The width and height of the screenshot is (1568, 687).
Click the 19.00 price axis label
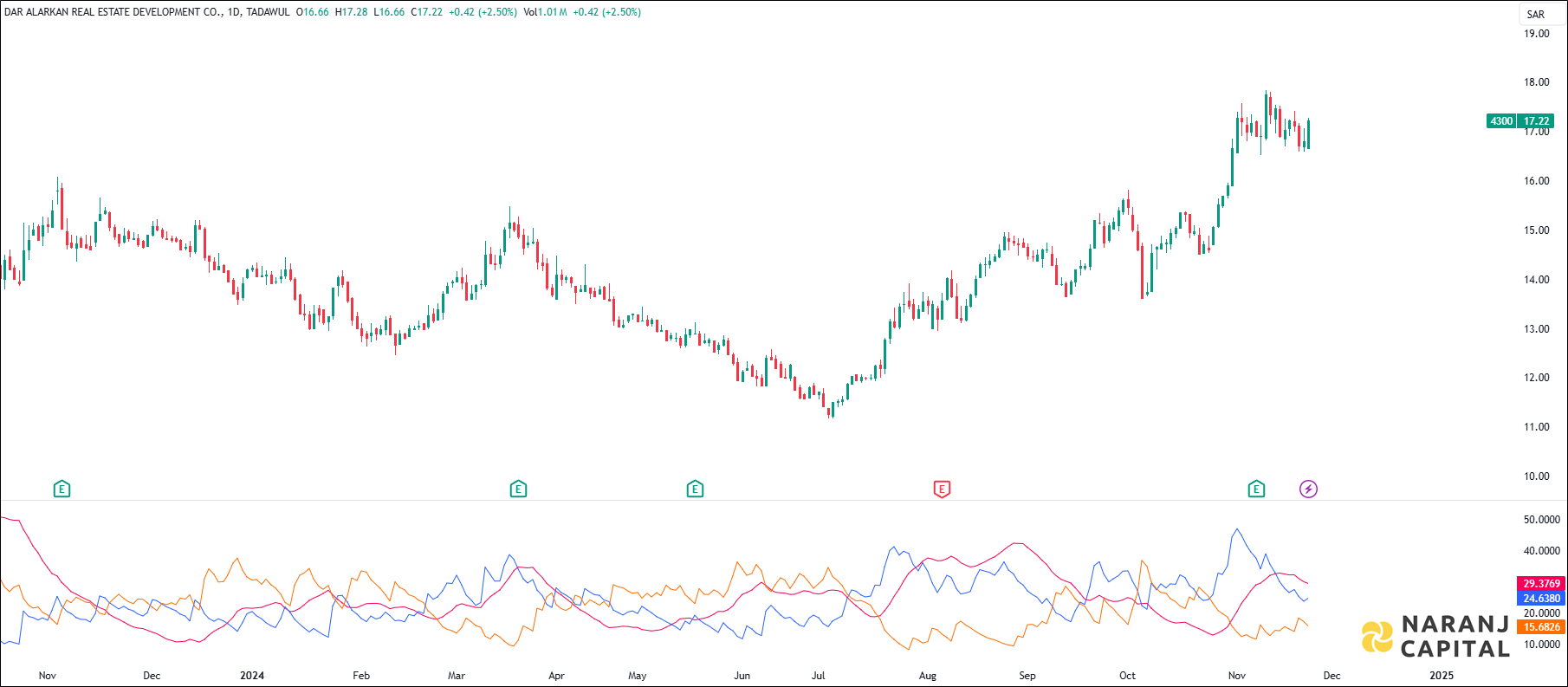pyautogui.click(x=1537, y=34)
